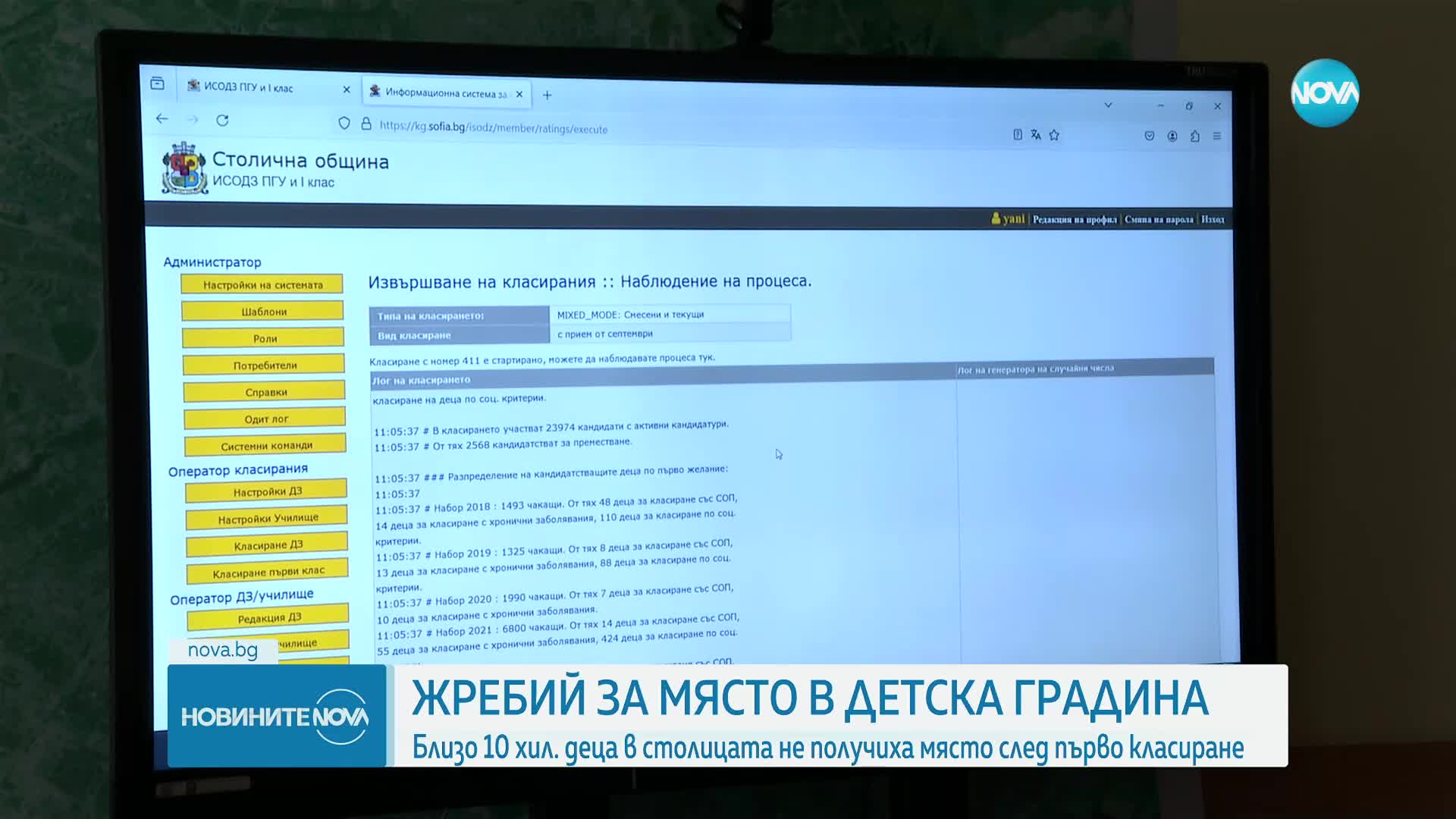Click the Изход logout link
This screenshot has width=1456, height=819.
[1212, 219]
